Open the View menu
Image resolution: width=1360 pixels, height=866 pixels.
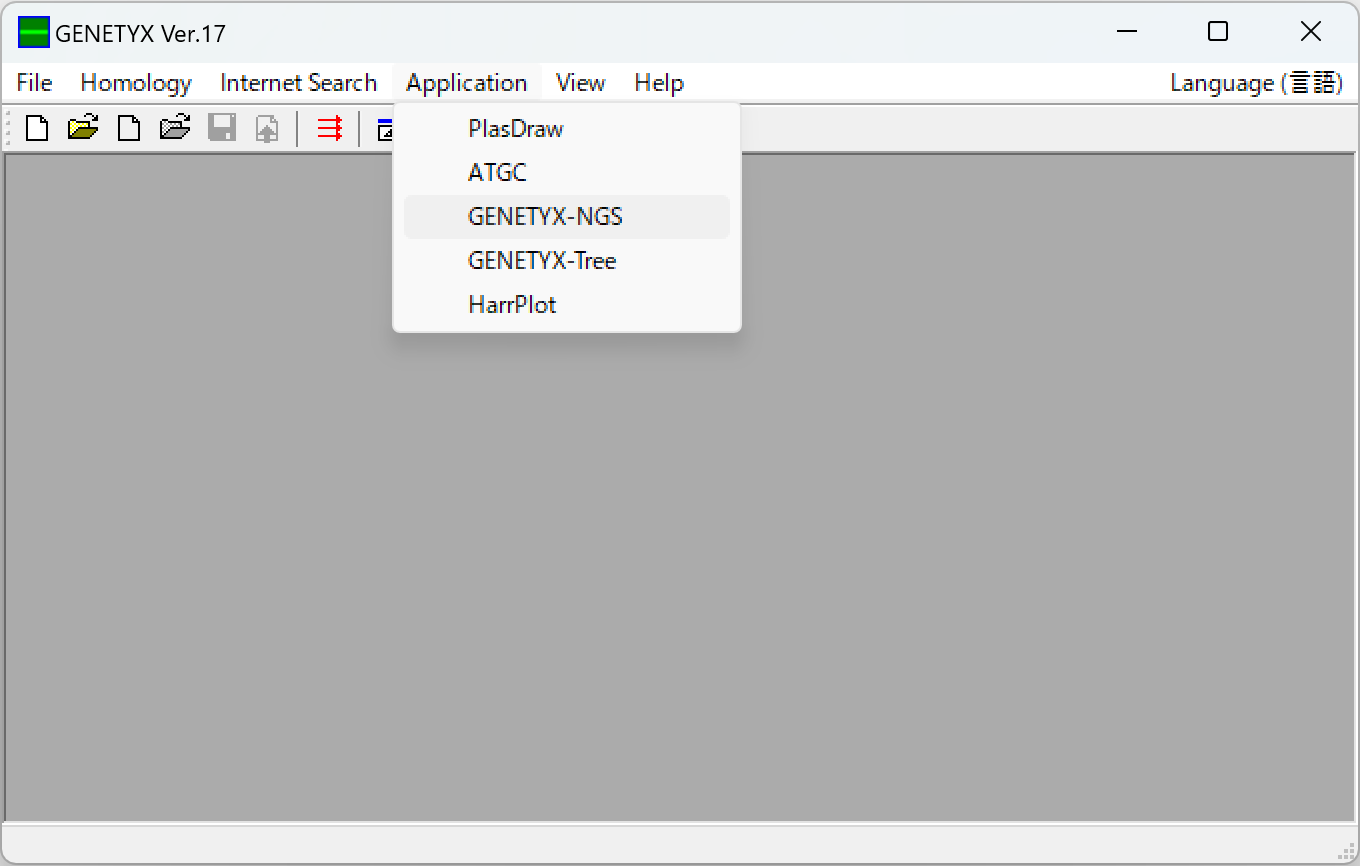tap(580, 83)
